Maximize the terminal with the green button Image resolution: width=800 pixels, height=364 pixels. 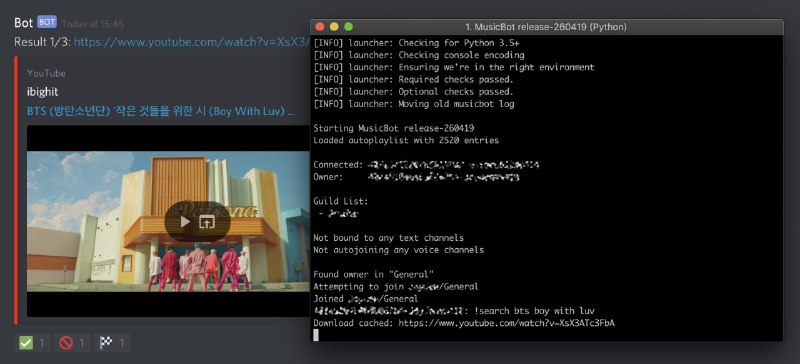click(x=348, y=27)
